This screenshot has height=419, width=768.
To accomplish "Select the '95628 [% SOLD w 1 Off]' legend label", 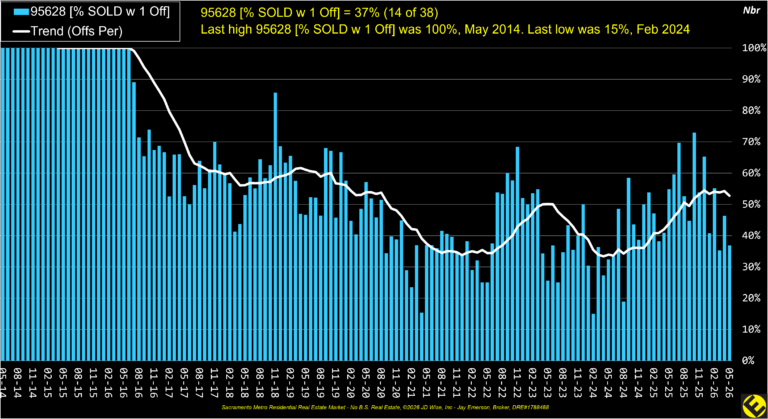I will coord(100,12).
